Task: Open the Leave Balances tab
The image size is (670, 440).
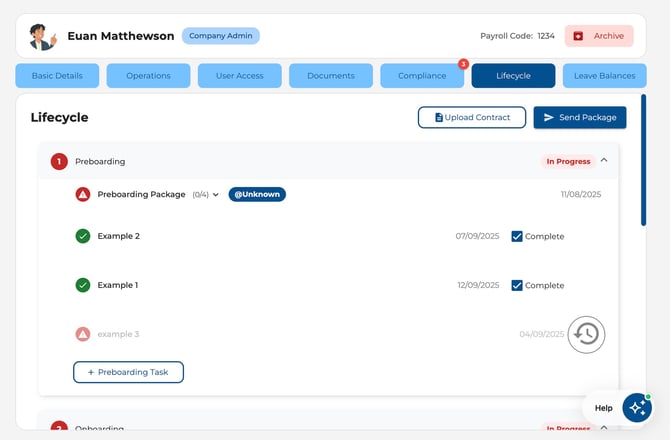Action: (x=605, y=76)
